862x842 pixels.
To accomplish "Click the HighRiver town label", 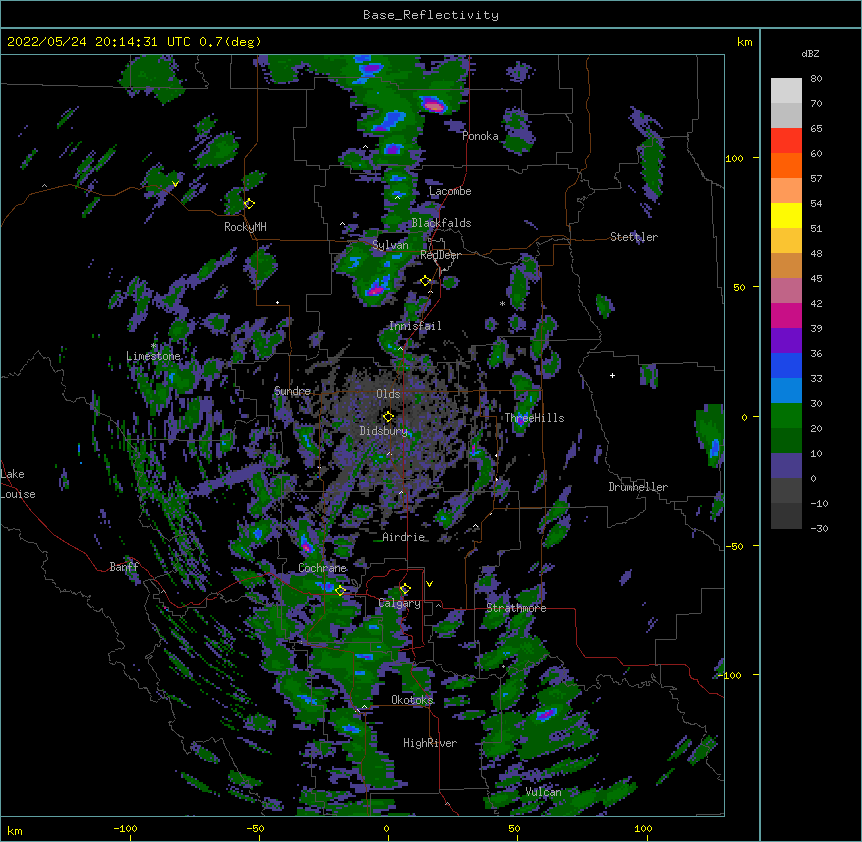I will (x=430, y=743).
